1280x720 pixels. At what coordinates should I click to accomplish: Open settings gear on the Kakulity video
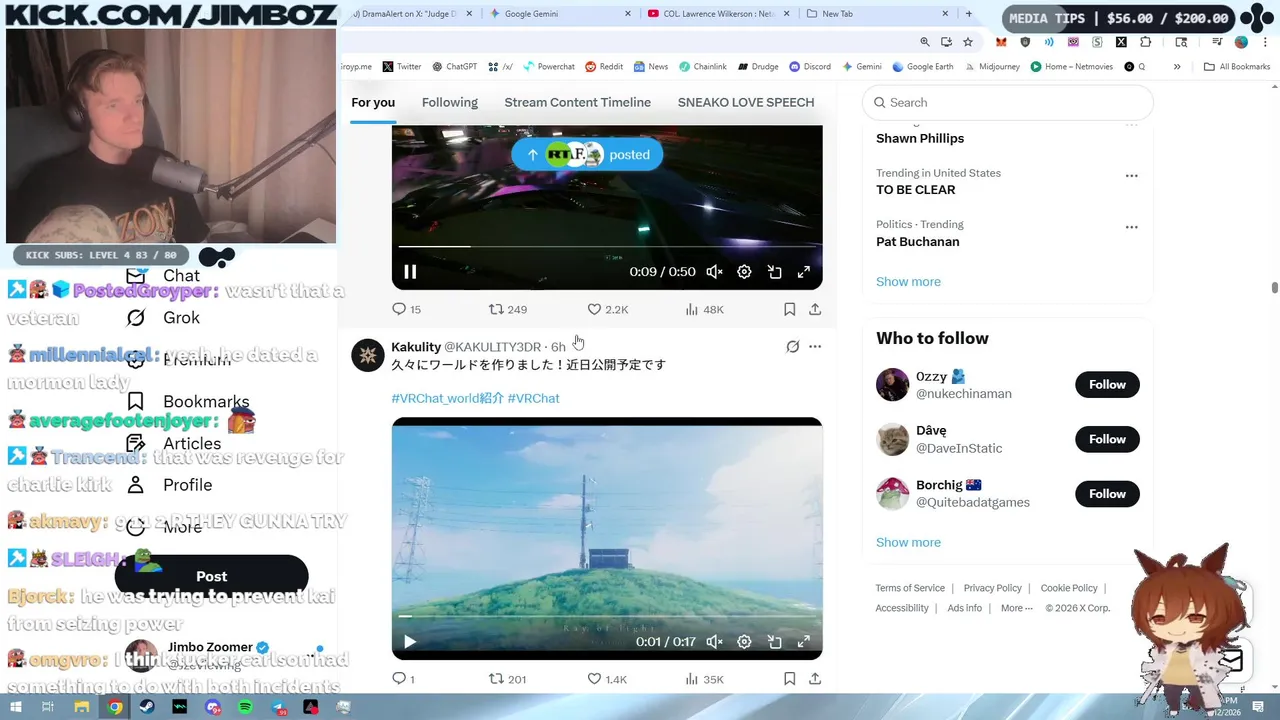click(744, 642)
